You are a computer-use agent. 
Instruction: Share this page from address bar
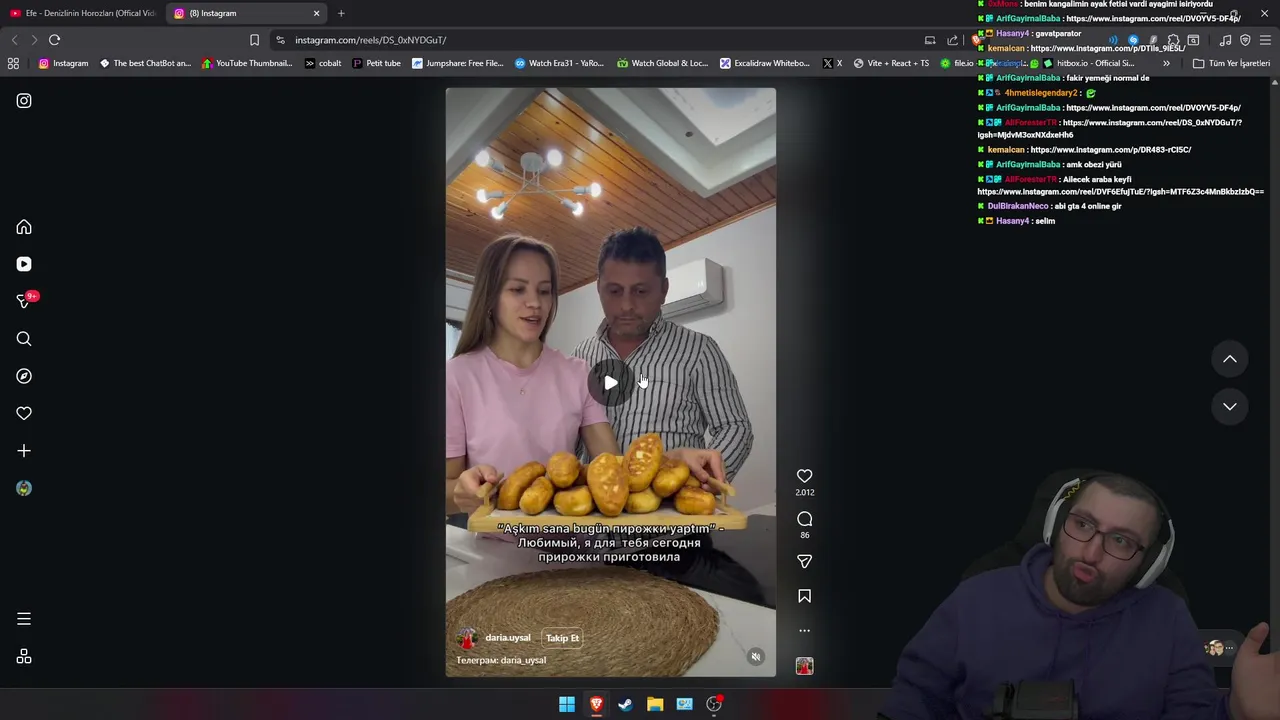pyautogui.click(x=952, y=40)
